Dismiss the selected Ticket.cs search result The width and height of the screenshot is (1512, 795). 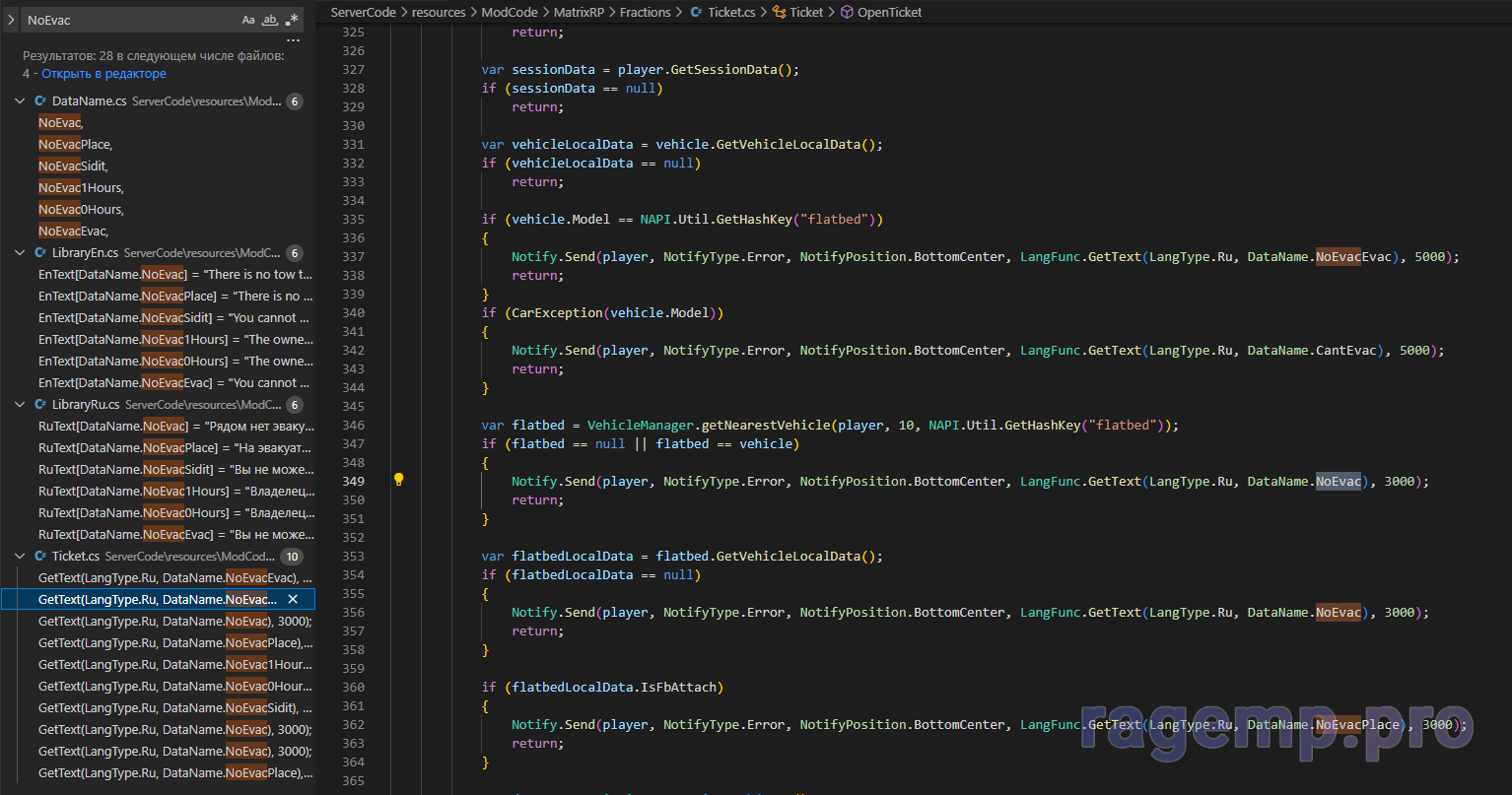tap(293, 599)
